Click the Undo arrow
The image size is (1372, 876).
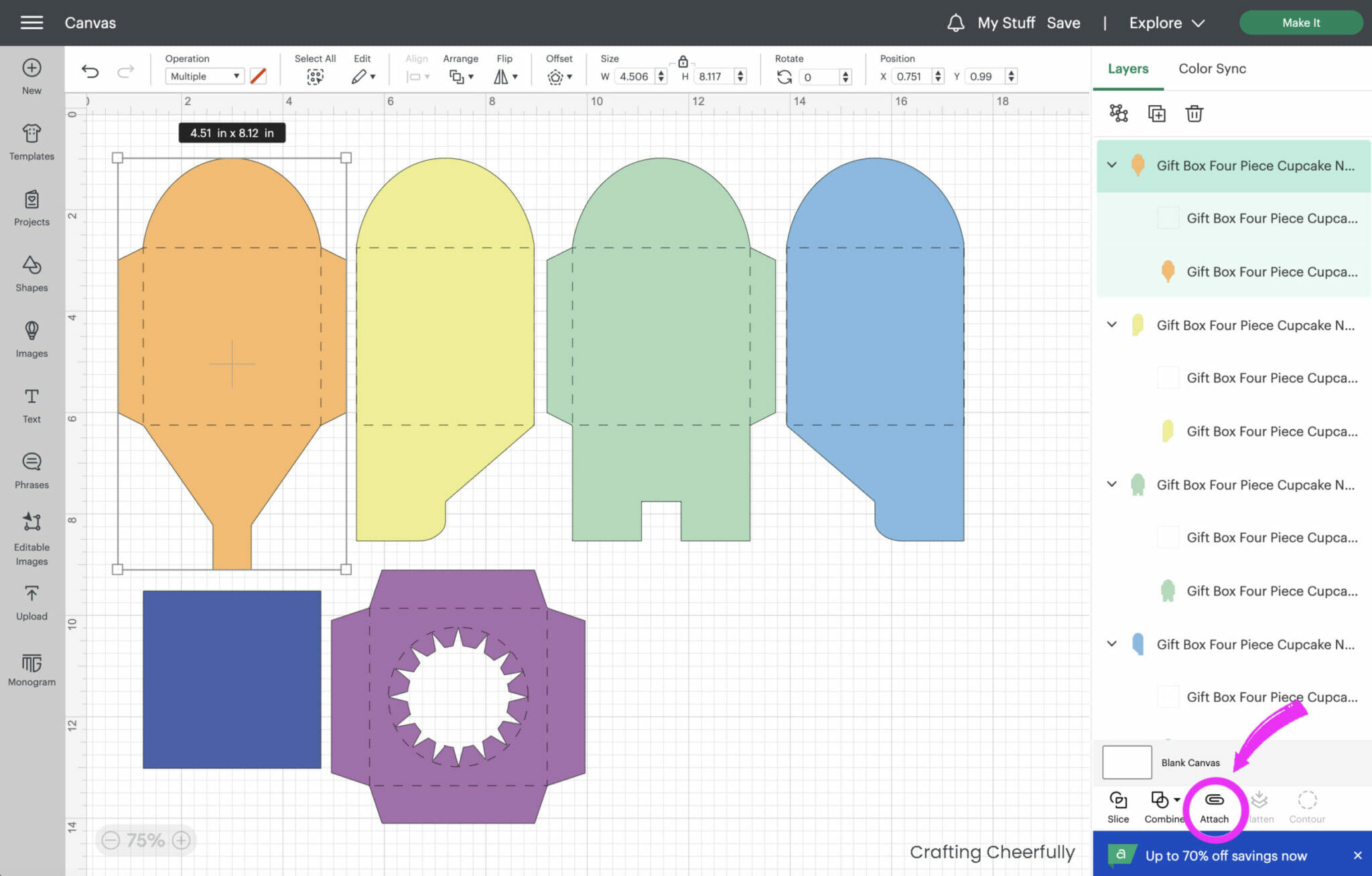pyautogui.click(x=90, y=72)
